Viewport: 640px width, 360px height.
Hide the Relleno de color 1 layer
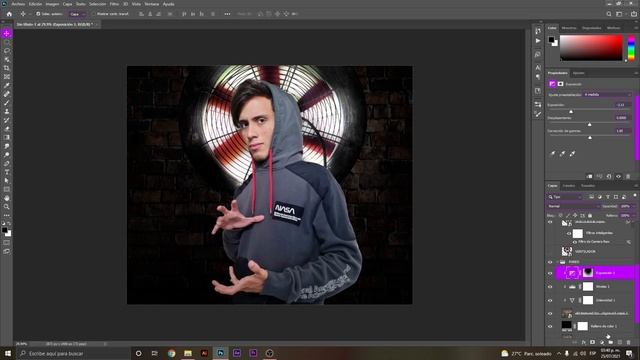tap(550, 327)
